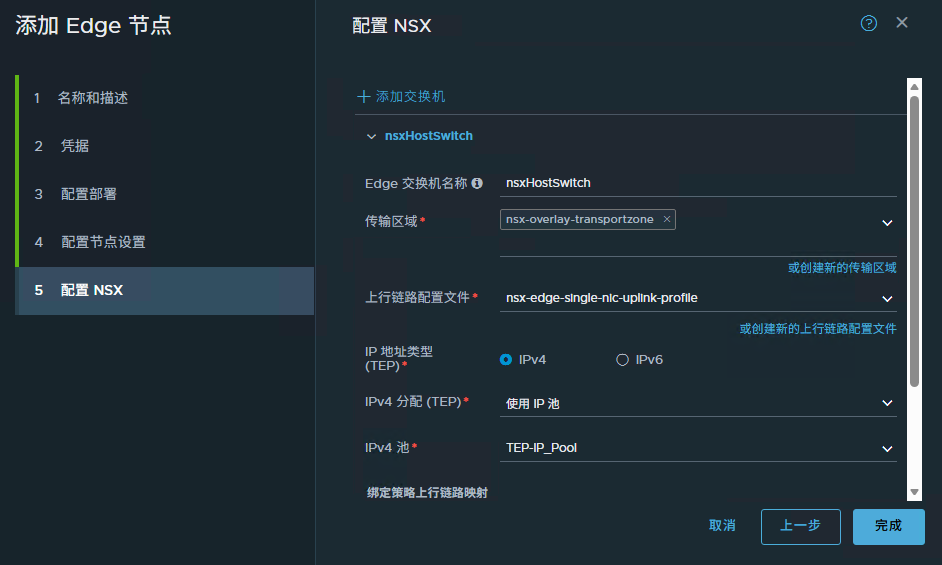Go to step 3 配置部署
The height and width of the screenshot is (565, 942).
pos(88,194)
